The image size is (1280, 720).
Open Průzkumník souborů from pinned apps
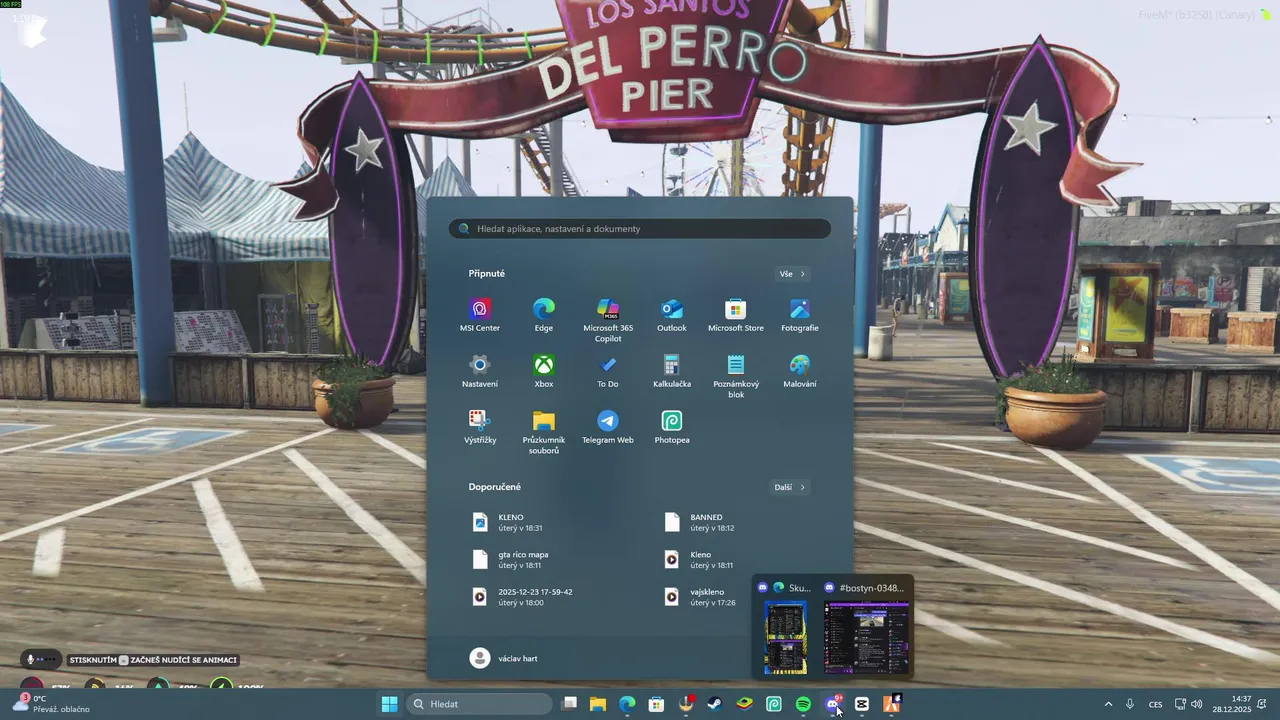pyautogui.click(x=543, y=432)
